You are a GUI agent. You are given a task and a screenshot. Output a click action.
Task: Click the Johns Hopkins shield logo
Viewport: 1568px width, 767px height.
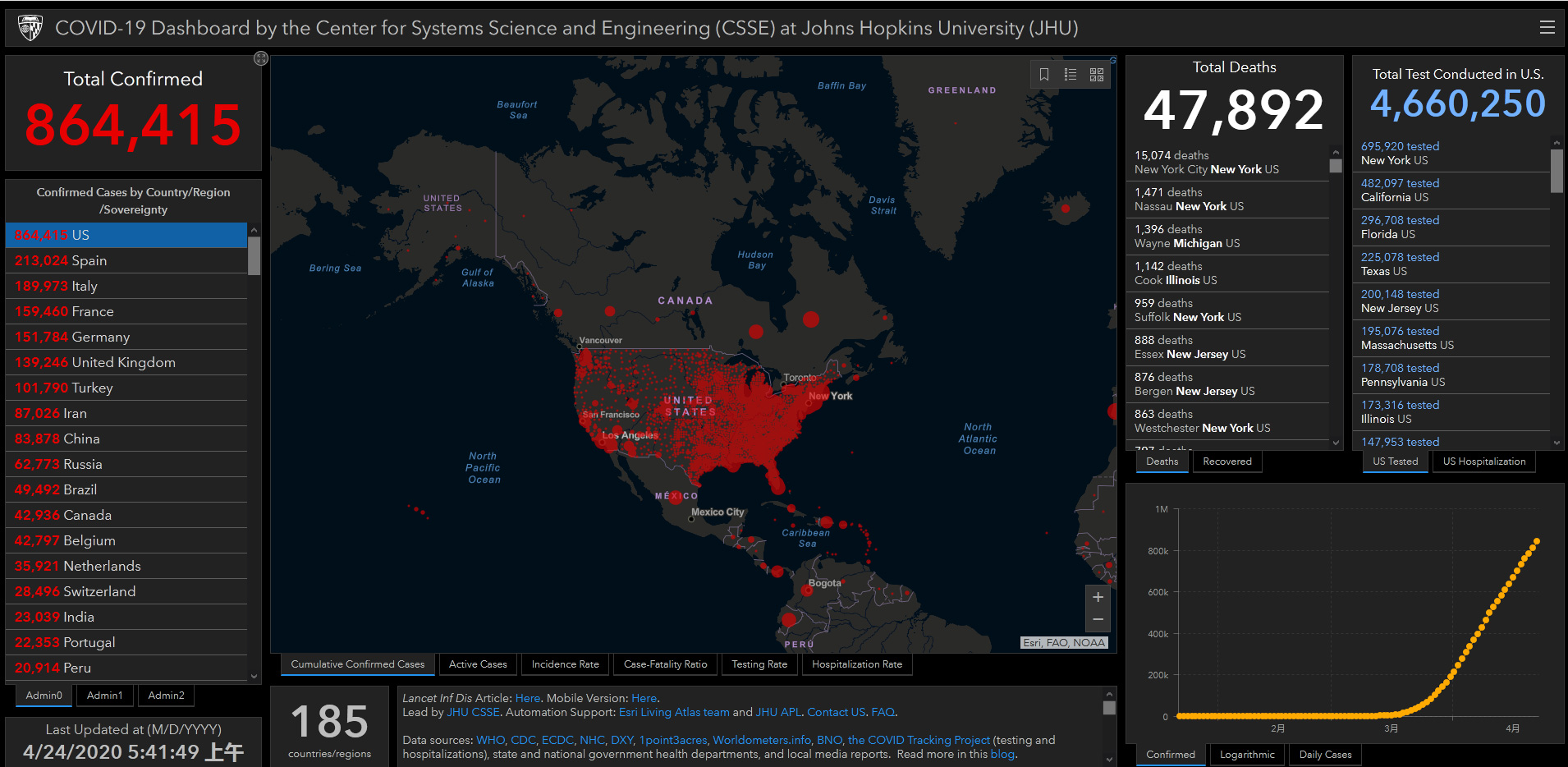point(30,28)
